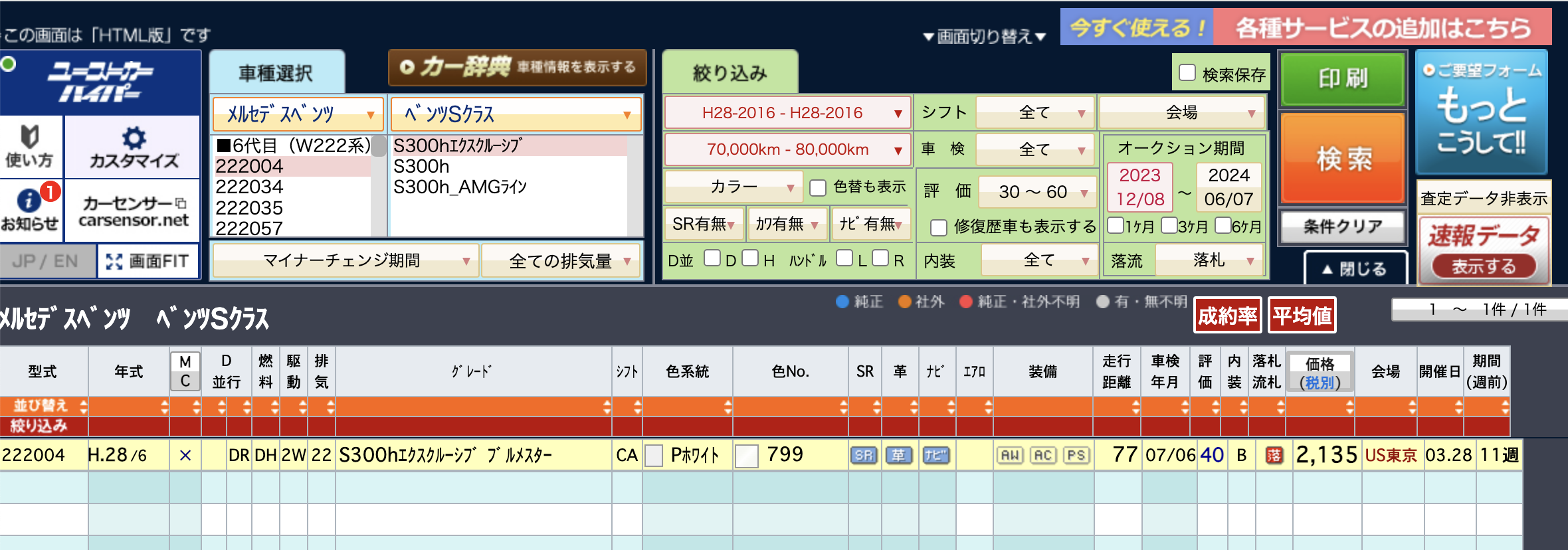Screen dimensions: 1568x550
Task: Click the 革 badge in result row
Action: (x=898, y=455)
